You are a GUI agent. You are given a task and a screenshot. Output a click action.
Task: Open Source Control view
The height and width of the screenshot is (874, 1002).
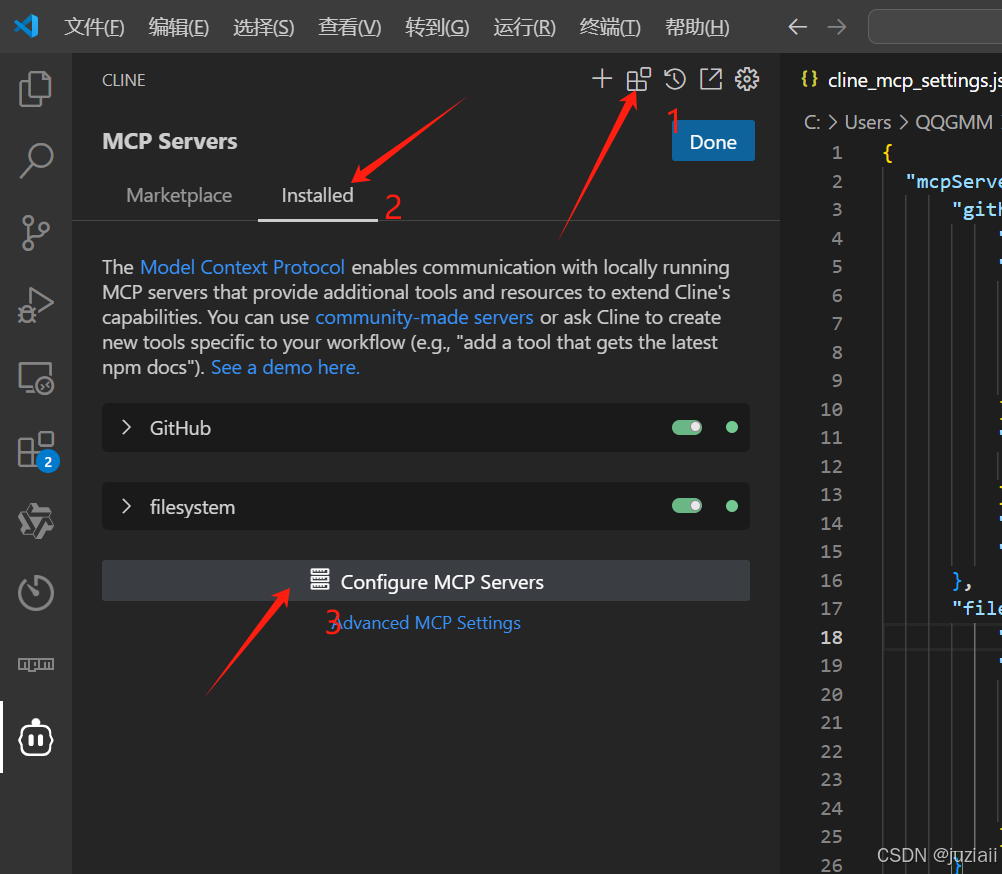pyautogui.click(x=35, y=233)
